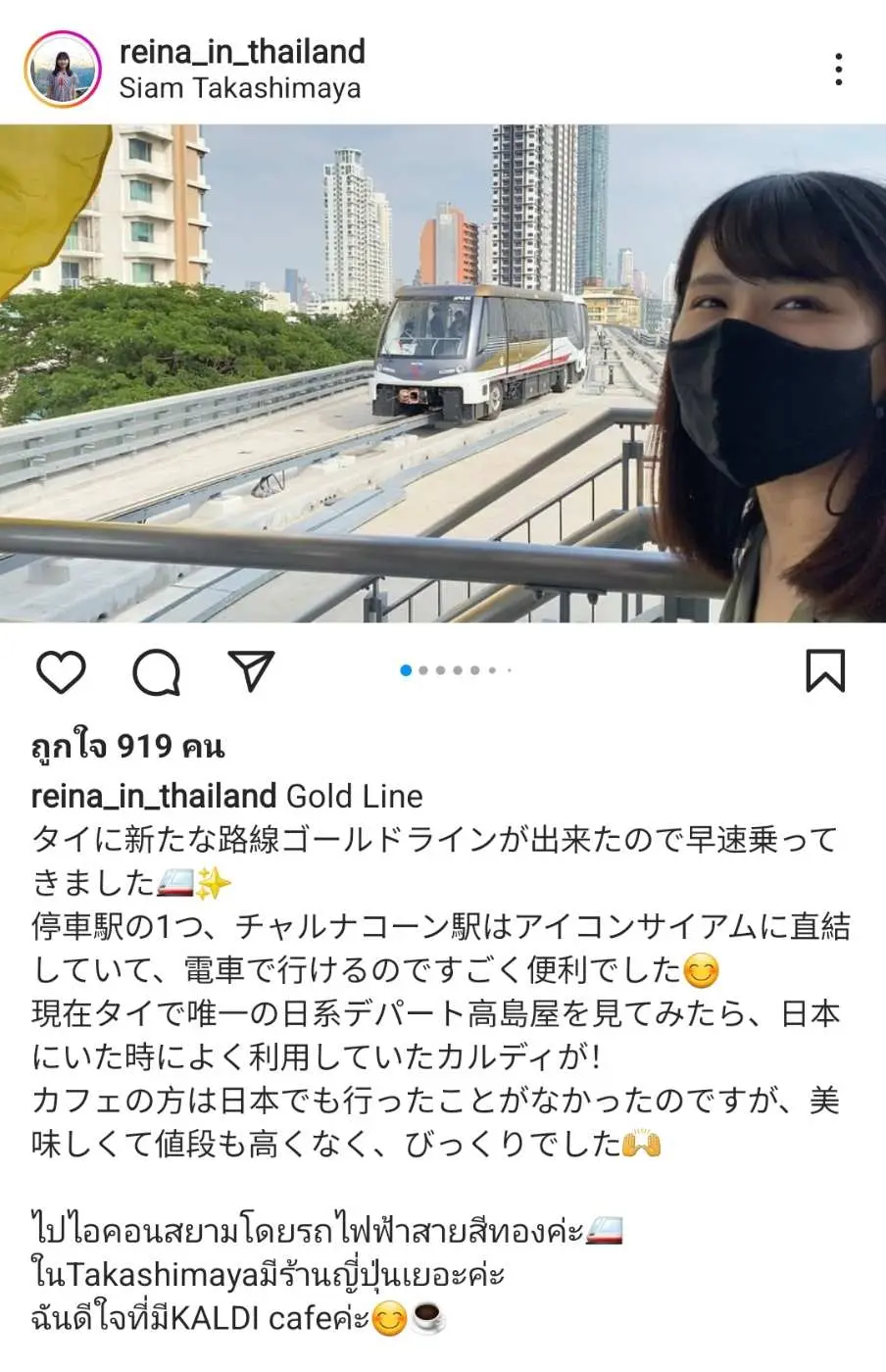886x1372 pixels.
Task: Tap the coffee cup emoji in caption
Action: click(x=427, y=1318)
